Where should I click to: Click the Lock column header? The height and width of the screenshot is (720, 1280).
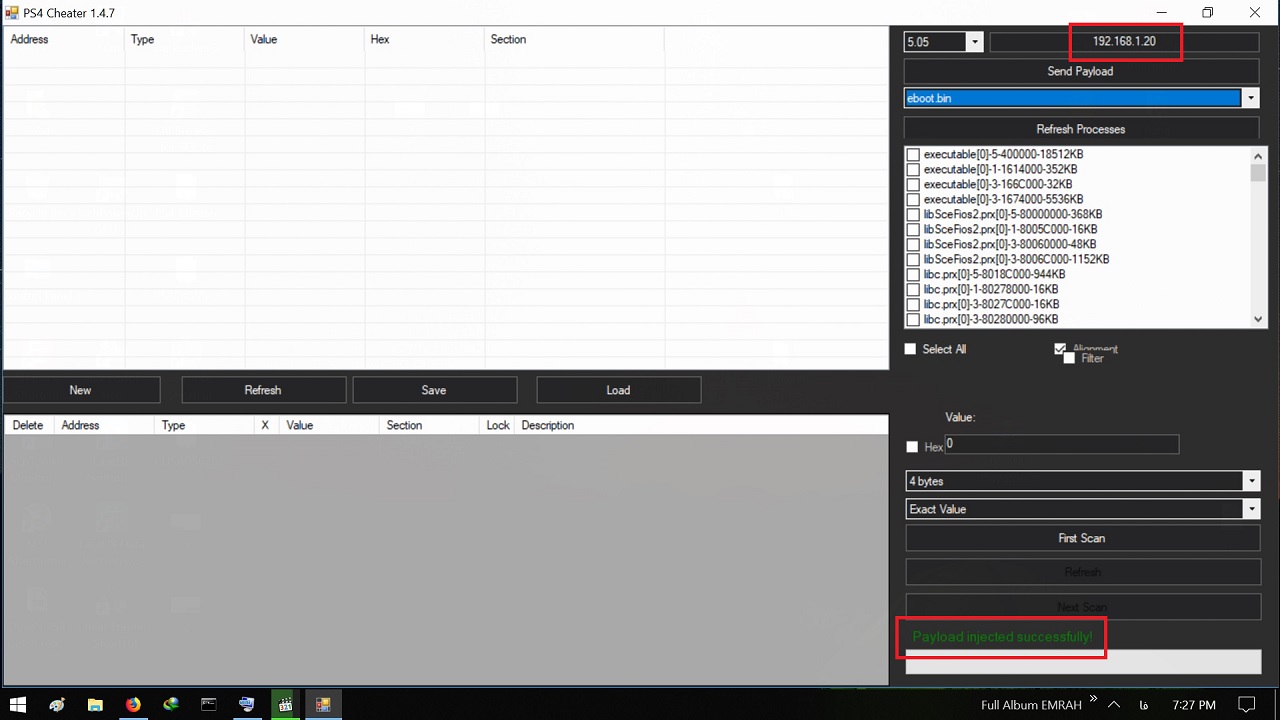coord(498,425)
